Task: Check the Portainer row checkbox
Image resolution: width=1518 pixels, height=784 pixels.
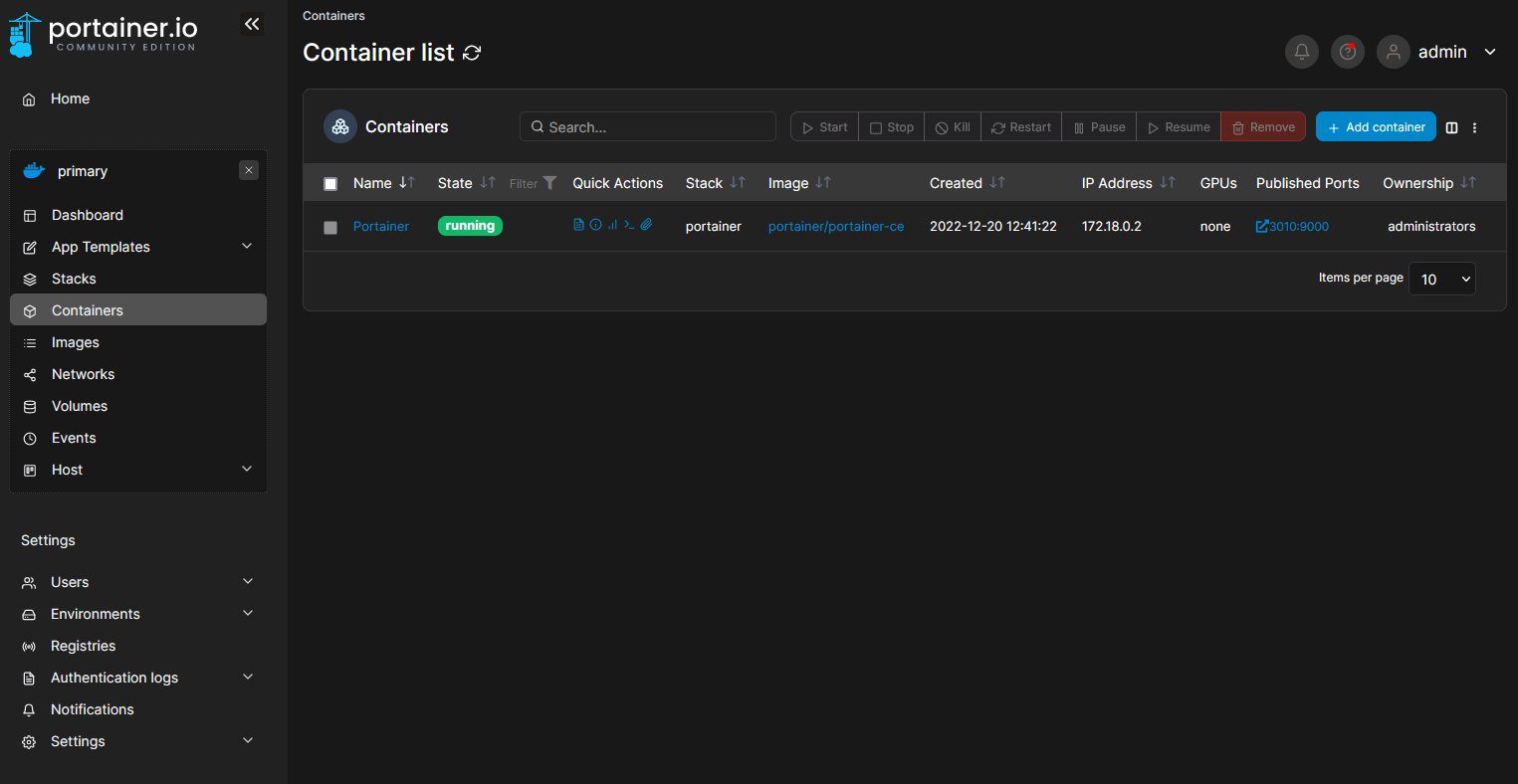Action: click(x=330, y=228)
